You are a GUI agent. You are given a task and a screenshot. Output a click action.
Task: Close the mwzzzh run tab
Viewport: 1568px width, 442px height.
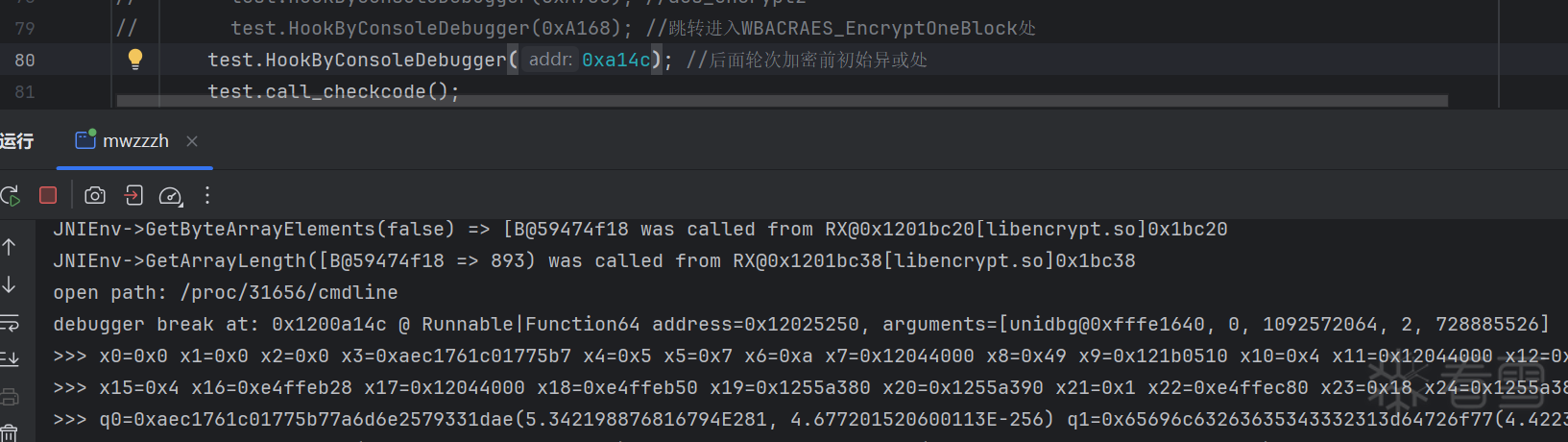[x=192, y=141]
